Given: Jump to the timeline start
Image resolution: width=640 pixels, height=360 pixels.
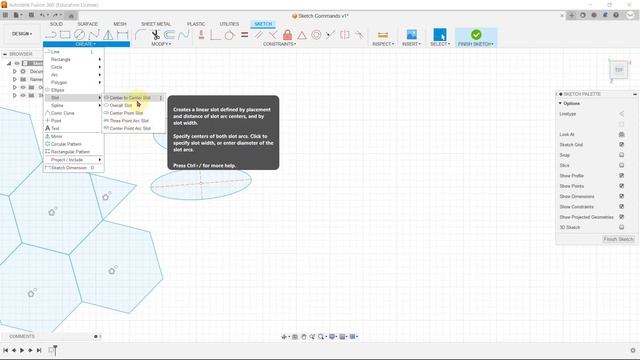Looking at the screenshot, I should pos(5,350).
